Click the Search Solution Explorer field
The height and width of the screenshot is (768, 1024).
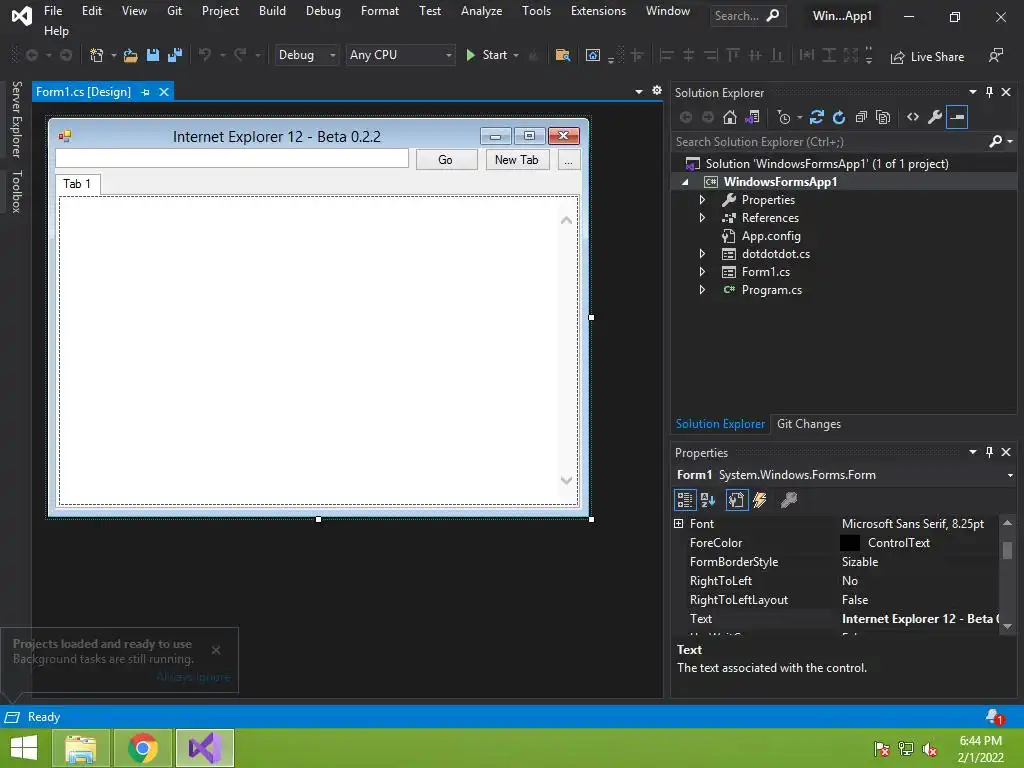[x=831, y=142]
